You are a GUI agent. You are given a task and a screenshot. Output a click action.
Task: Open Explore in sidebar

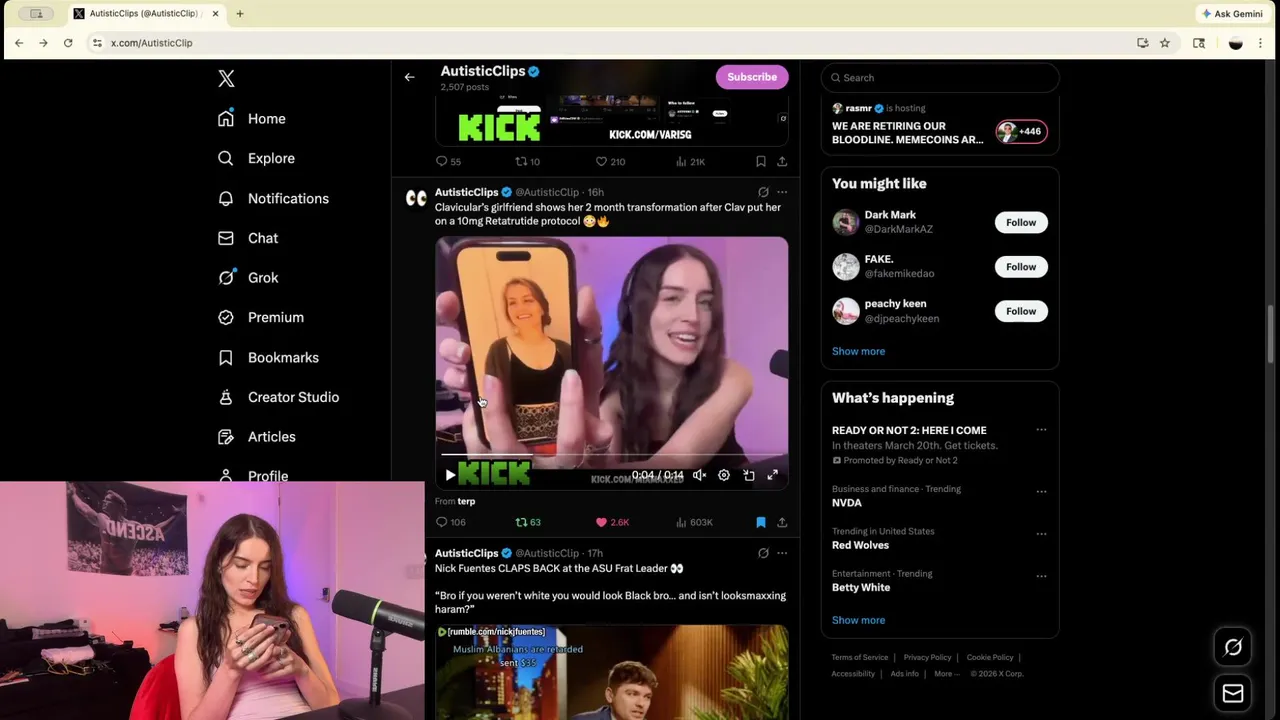coord(256,158)
